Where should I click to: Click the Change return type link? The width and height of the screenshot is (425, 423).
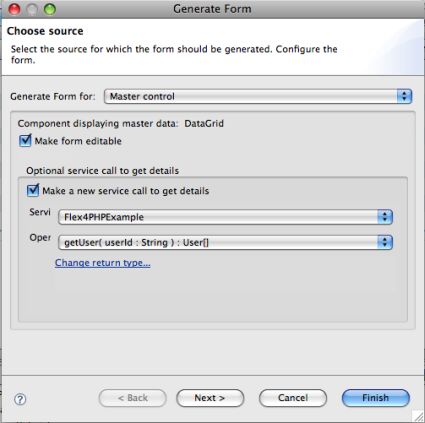point(103,263)
